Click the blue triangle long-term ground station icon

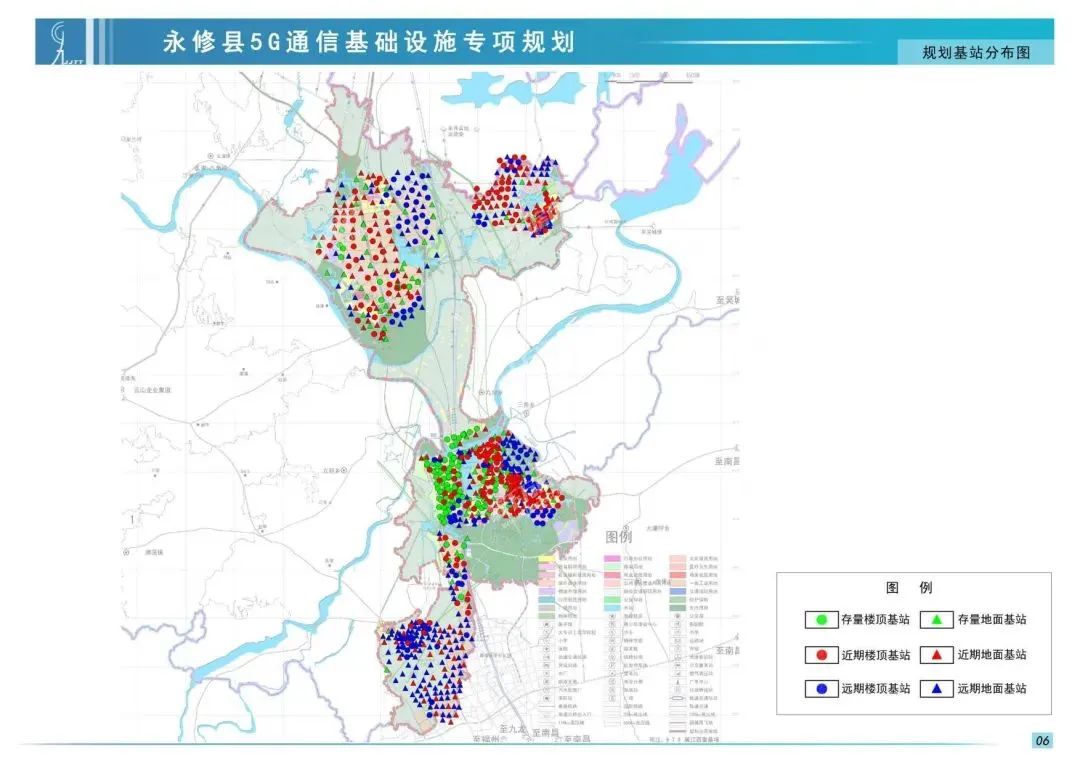[x=937, y=689]
